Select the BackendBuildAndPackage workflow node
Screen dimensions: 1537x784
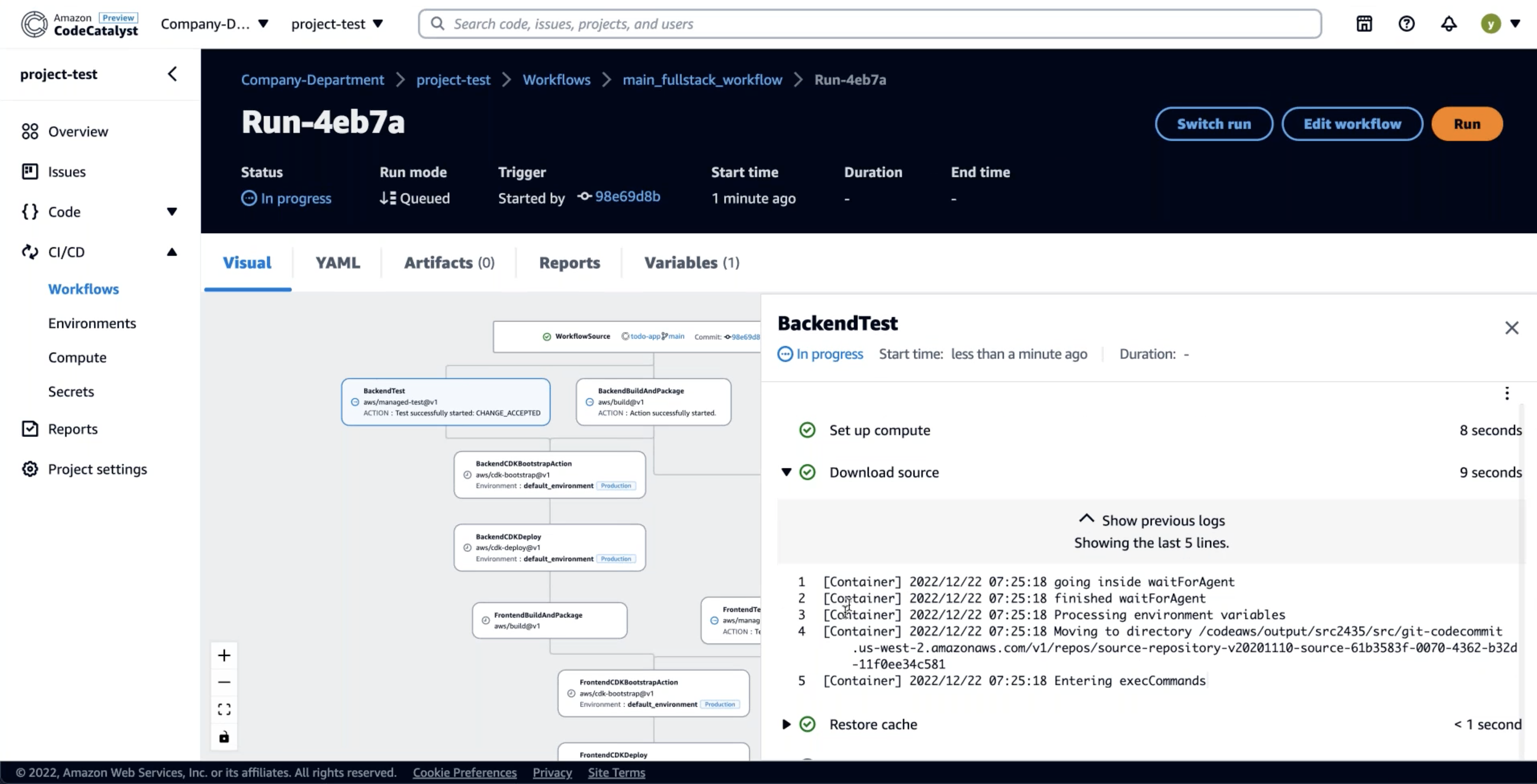pyautogui.click(x=653, y=401)
